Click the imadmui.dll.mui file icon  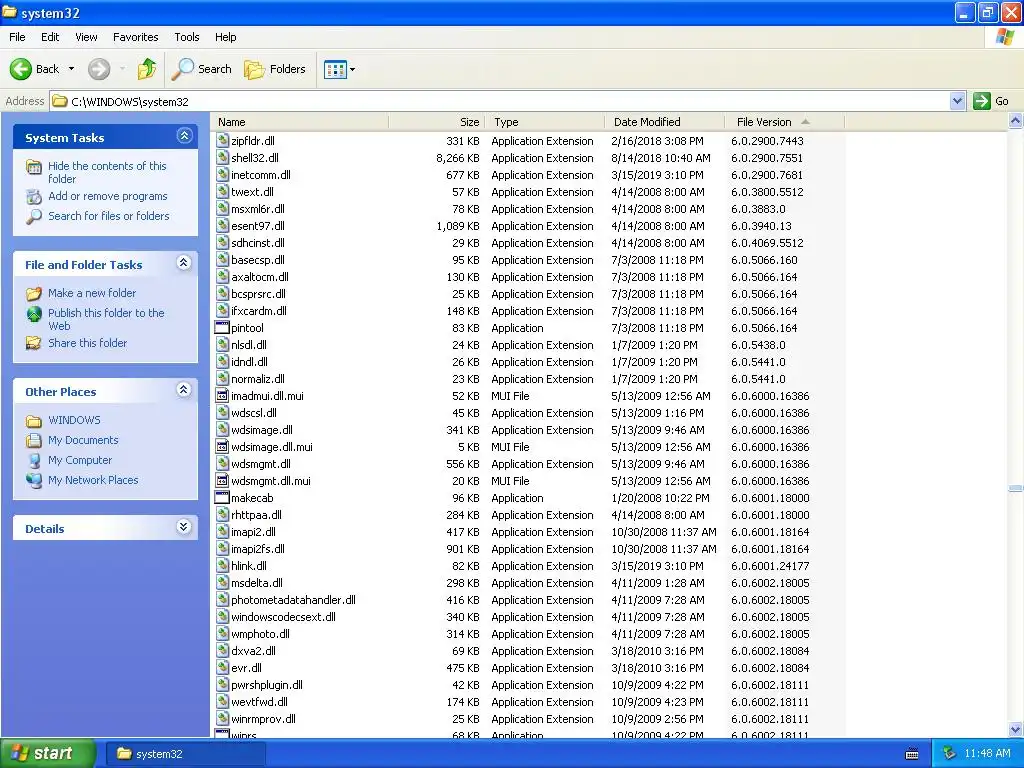(222, 396)
